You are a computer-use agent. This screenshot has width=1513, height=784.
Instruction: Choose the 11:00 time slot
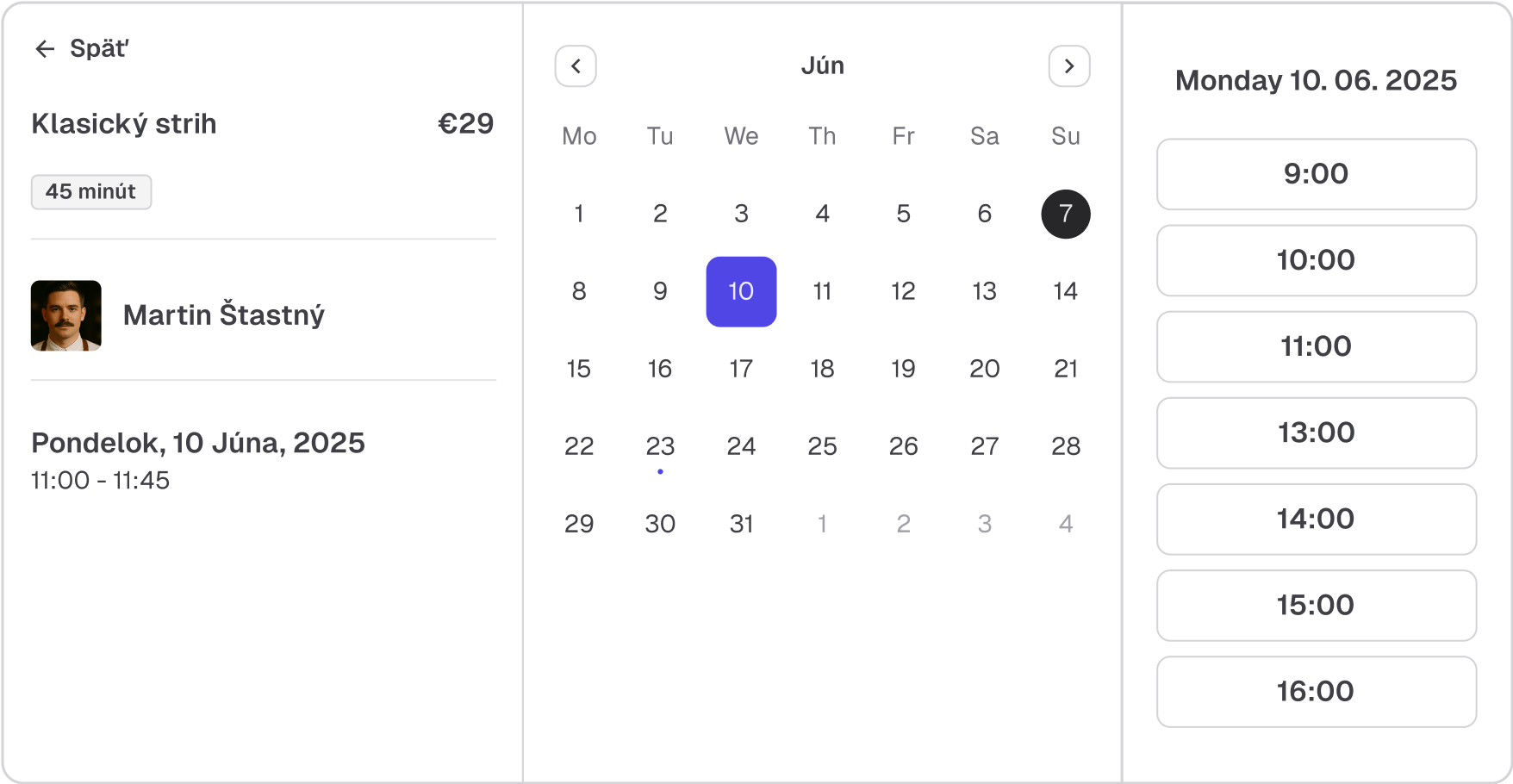(x=1316, y=346)
